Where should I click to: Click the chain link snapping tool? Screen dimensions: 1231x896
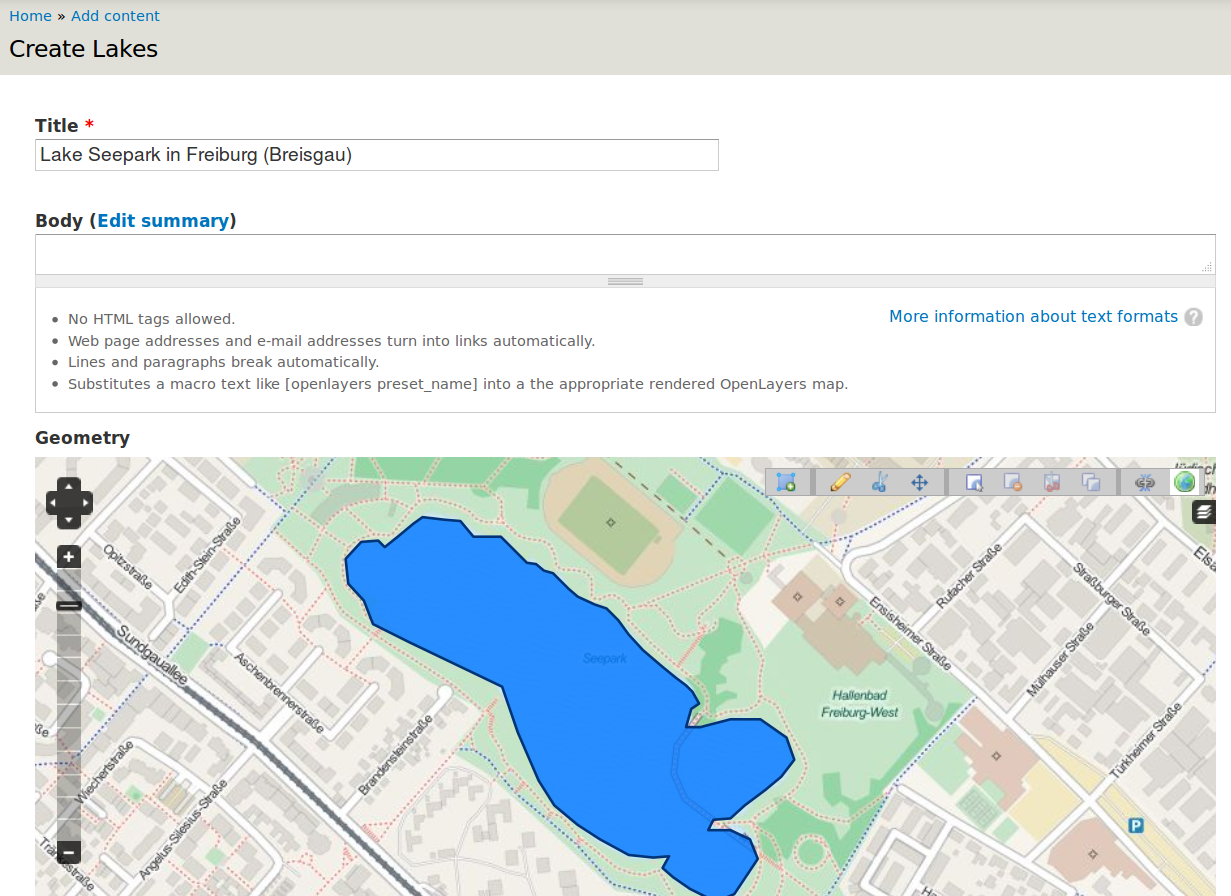(x=1145, y=482)
